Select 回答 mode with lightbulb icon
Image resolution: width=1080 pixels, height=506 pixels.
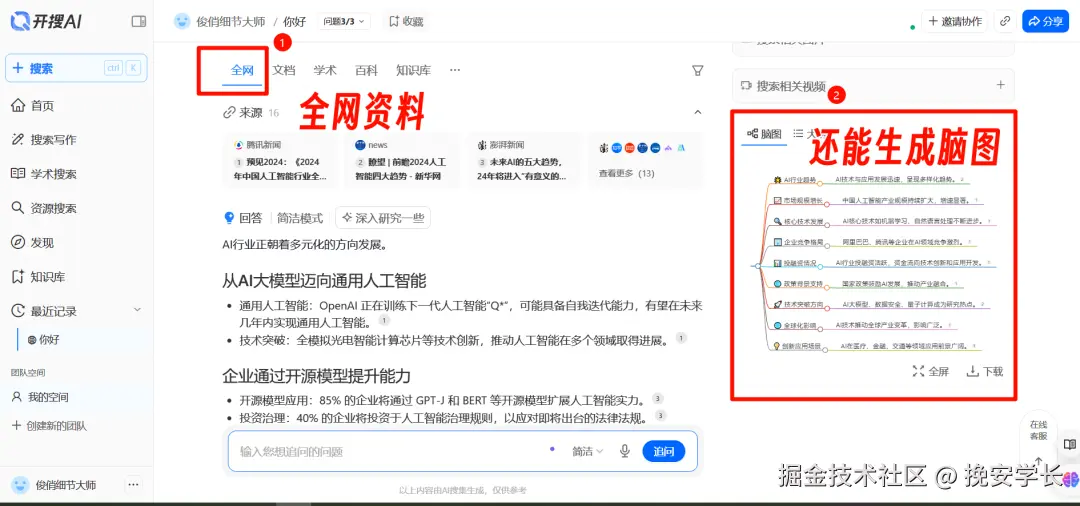point(243,218)
